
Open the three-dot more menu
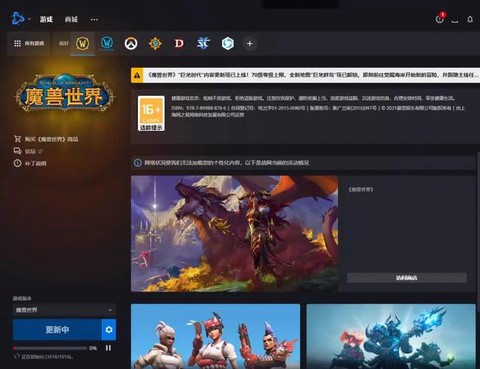point(94,19)
